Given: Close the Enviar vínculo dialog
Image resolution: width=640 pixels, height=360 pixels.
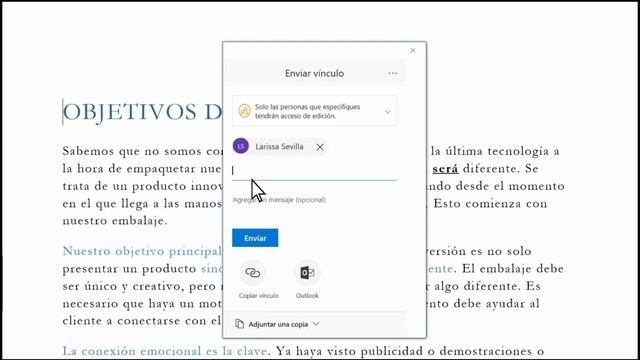Looking at the screenshot, I should pos(413,51).
